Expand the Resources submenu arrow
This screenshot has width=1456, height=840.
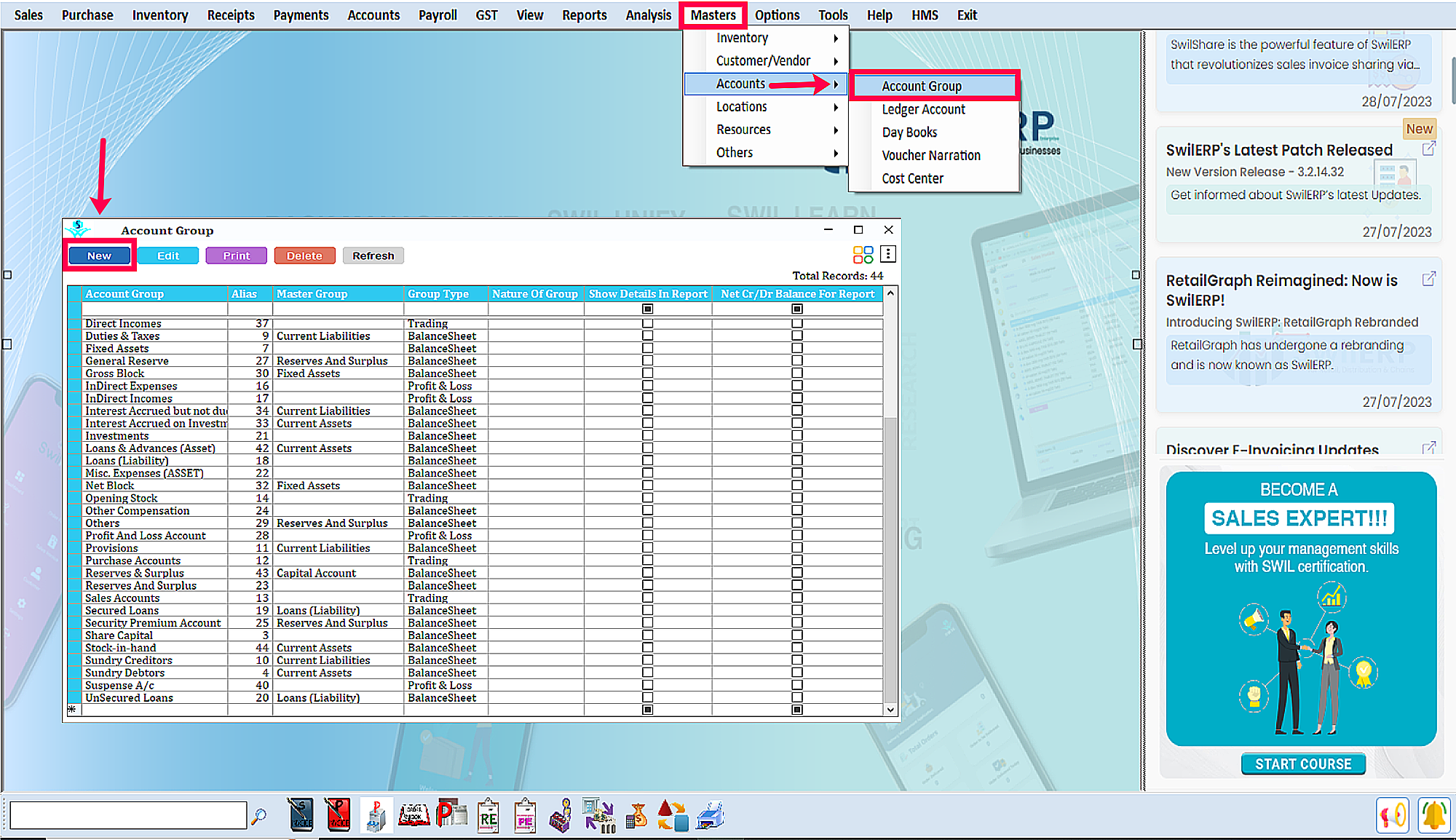(836, 130)
